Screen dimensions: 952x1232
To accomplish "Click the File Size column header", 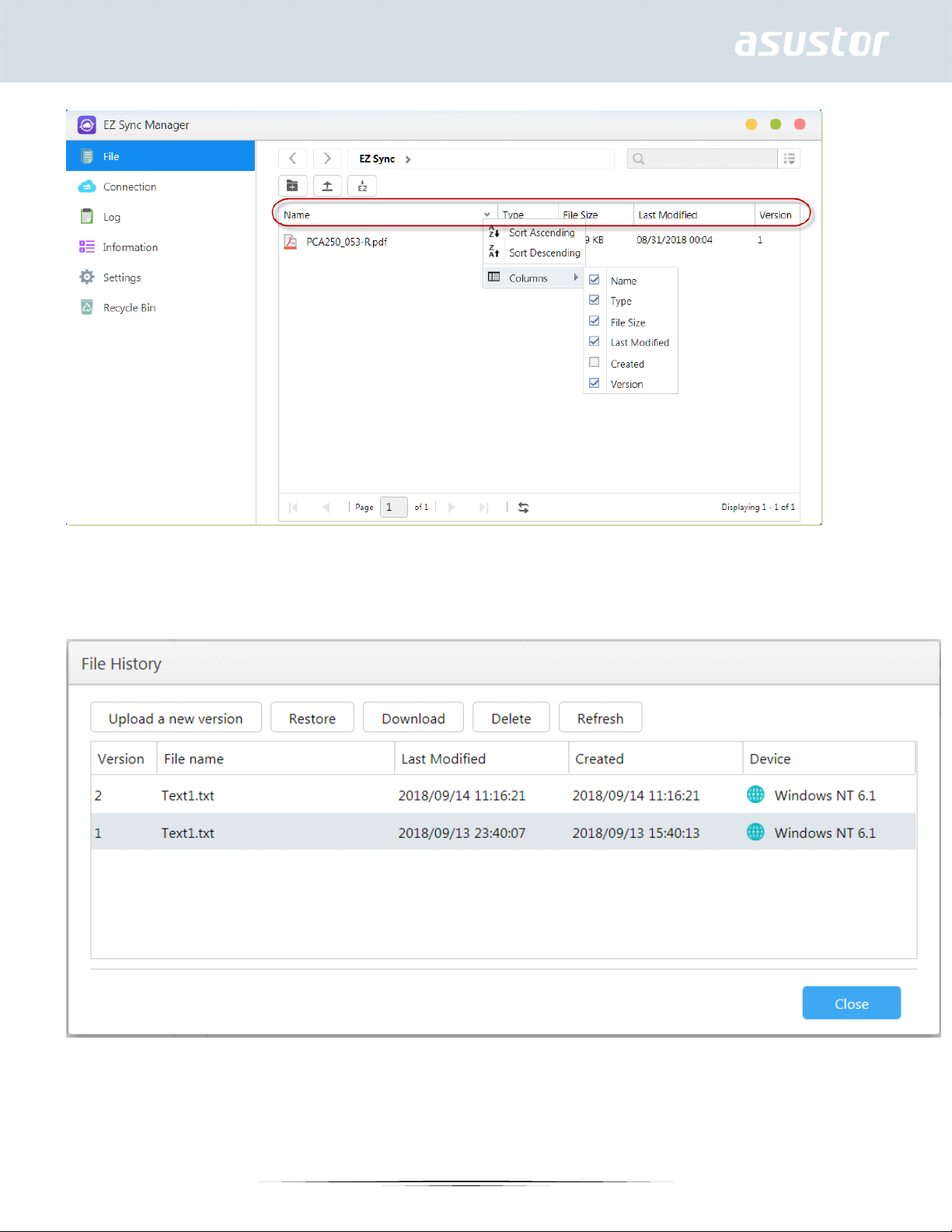I will (596, 215).
